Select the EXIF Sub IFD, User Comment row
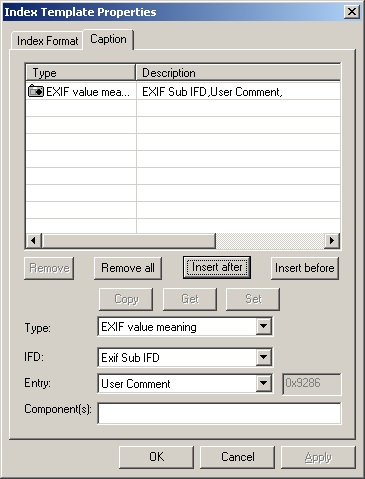 [183, 91]
